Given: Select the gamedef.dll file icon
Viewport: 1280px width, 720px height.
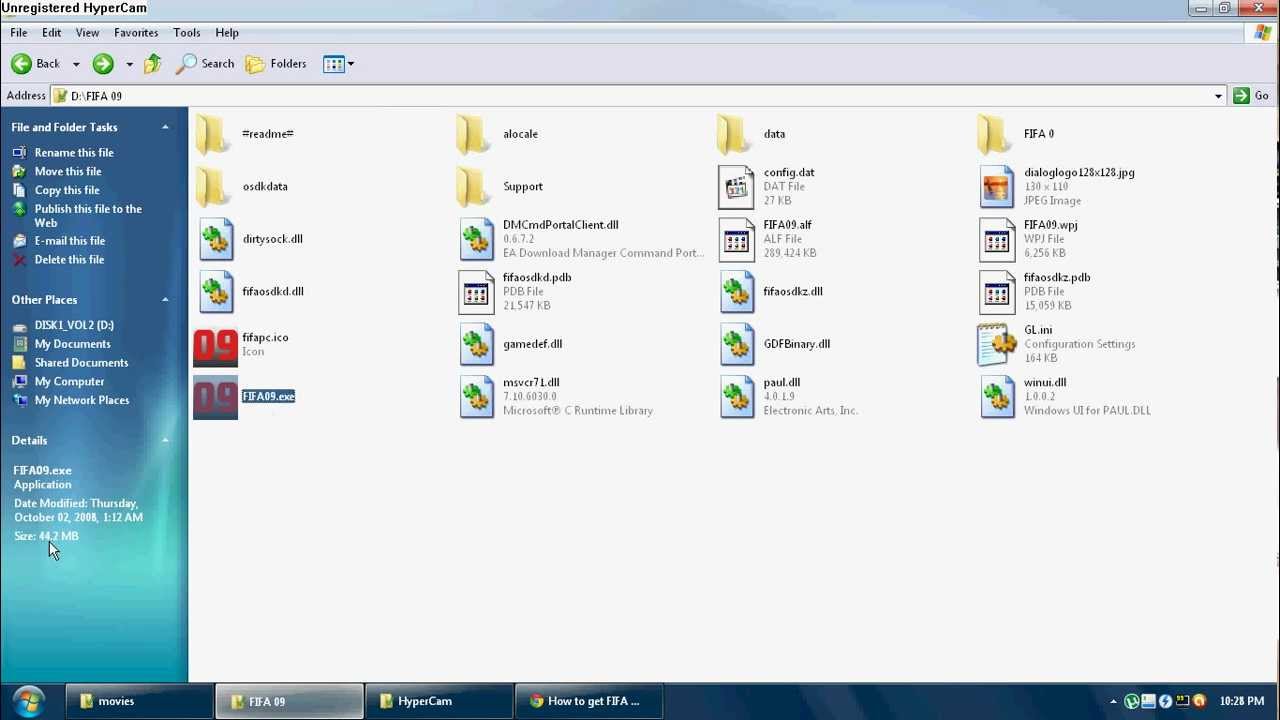Looking at the screenshot, I should 477,344.
